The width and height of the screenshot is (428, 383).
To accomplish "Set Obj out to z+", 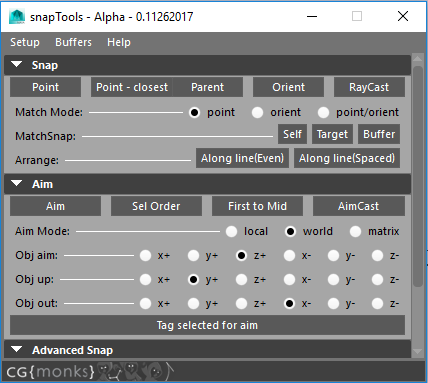I will (241, 304).
